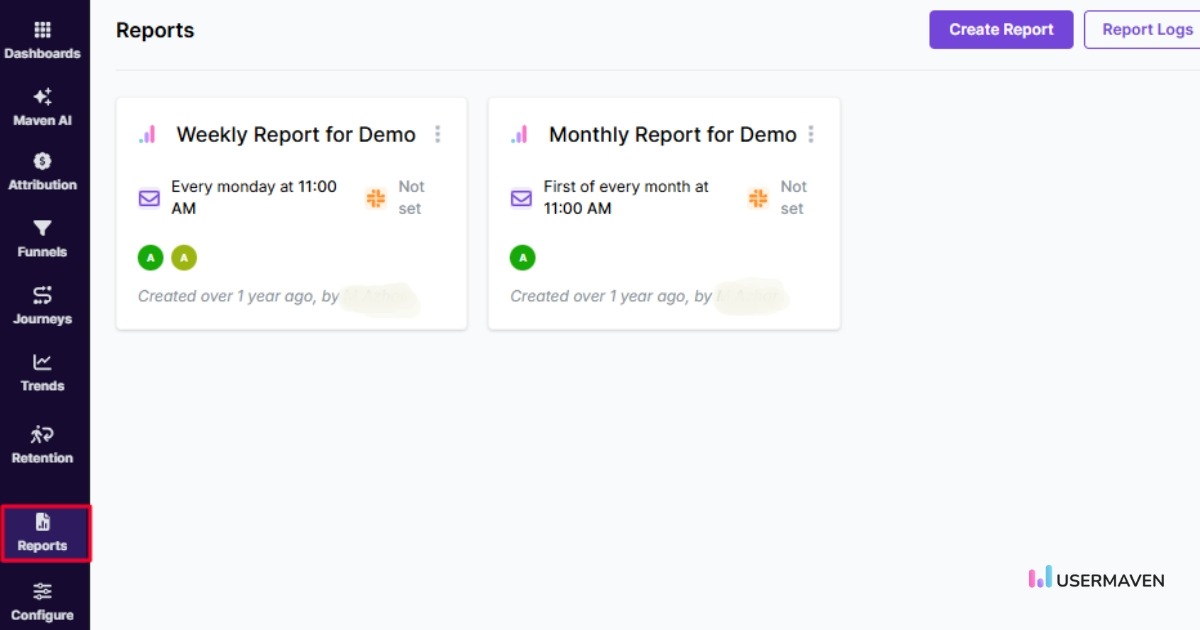Select Reports in the sidebar navigation

pyautogui.click(x=42, y=533)
